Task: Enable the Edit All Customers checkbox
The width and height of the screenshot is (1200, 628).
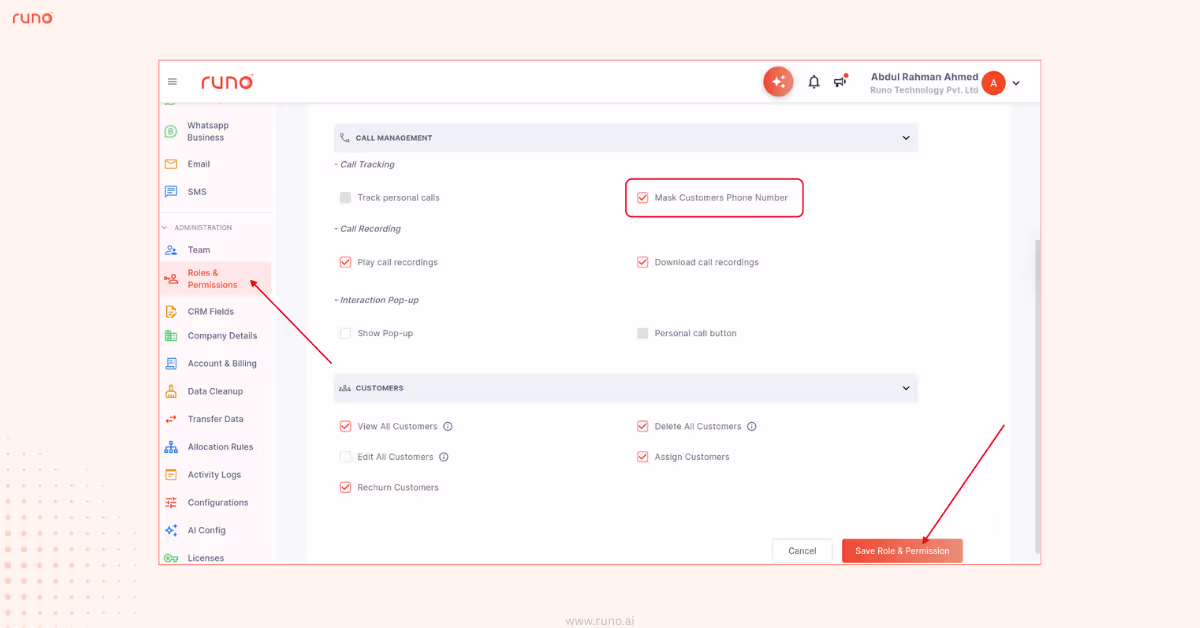Action: pos(346,457)
